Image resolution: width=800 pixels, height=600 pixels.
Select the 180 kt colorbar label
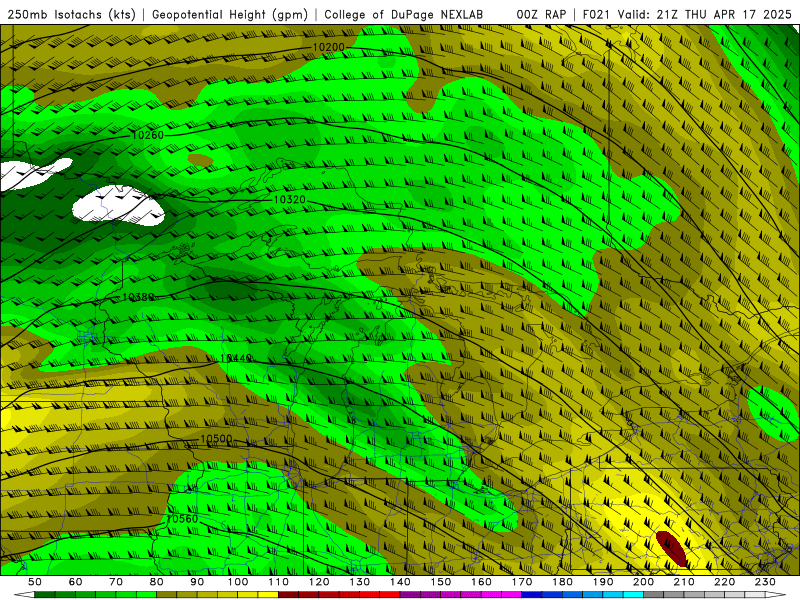[x=562, y=582]
